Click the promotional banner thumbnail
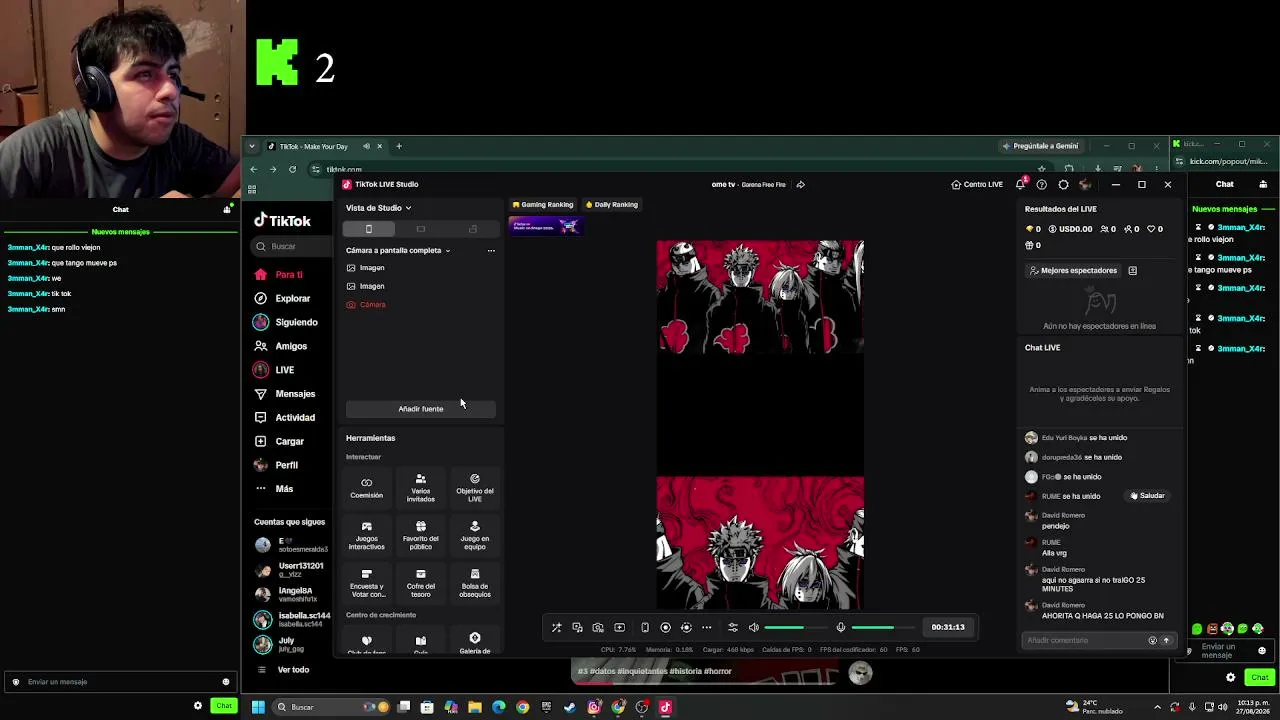This screenshot has height=720, width=1280. pos(545,226)
